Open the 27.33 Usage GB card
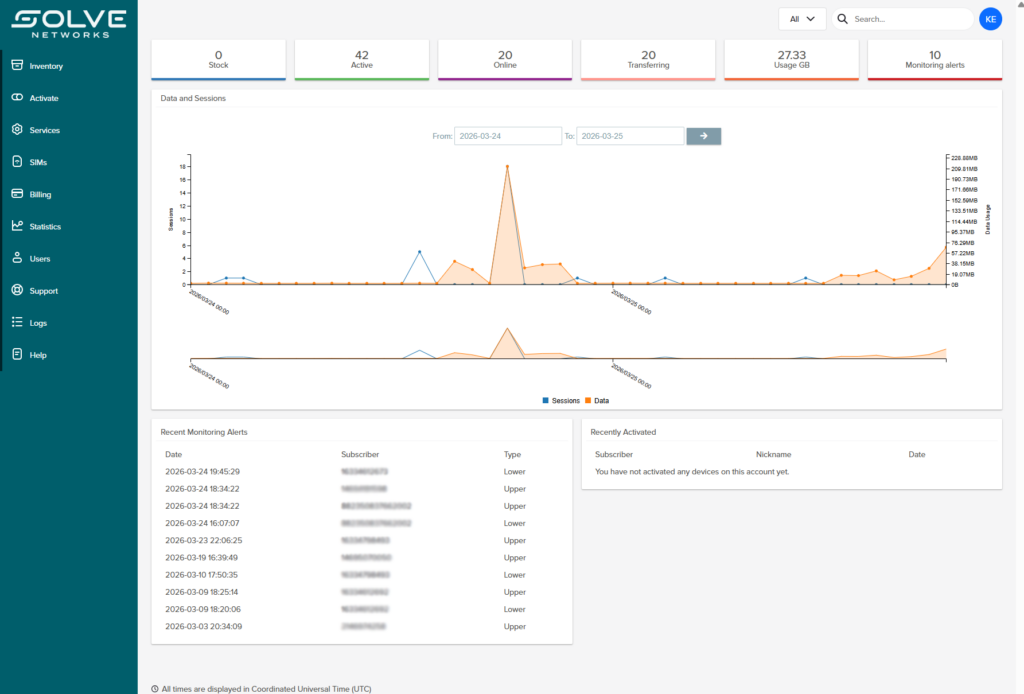 point(792,59)
